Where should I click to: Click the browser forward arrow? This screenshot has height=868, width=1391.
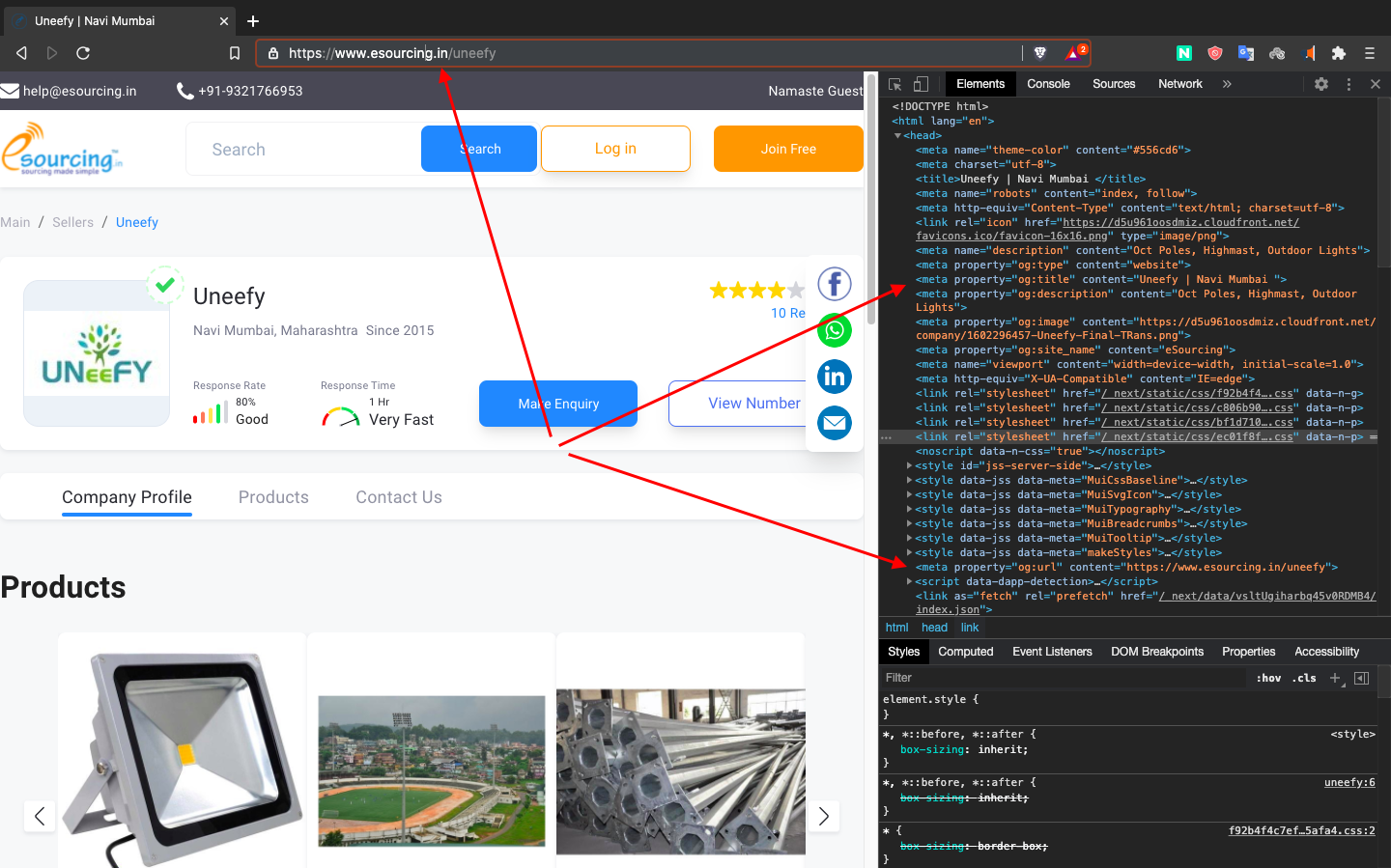tap(52, 53)
